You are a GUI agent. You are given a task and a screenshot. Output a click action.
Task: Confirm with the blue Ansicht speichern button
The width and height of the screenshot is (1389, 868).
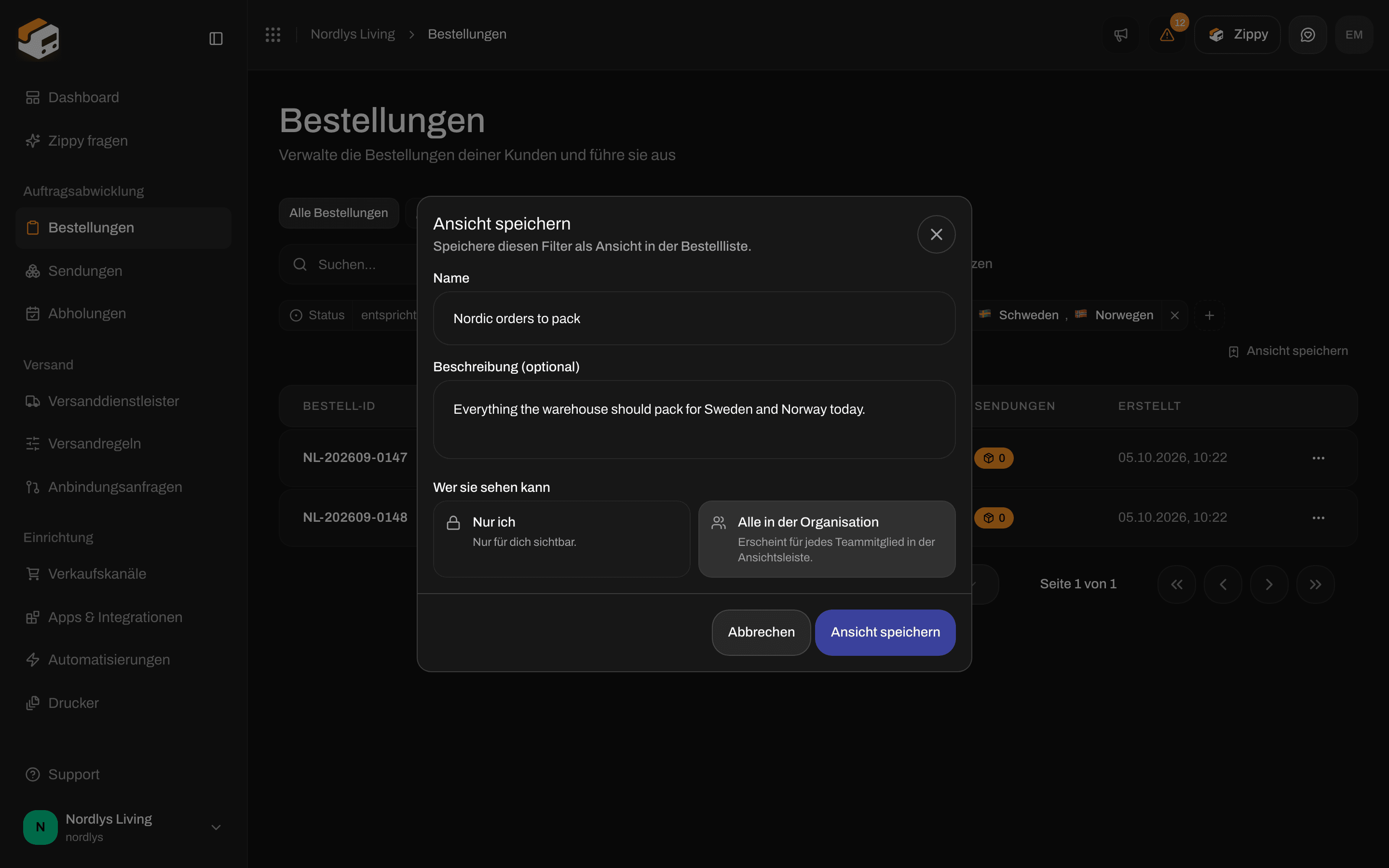[885, 632]
